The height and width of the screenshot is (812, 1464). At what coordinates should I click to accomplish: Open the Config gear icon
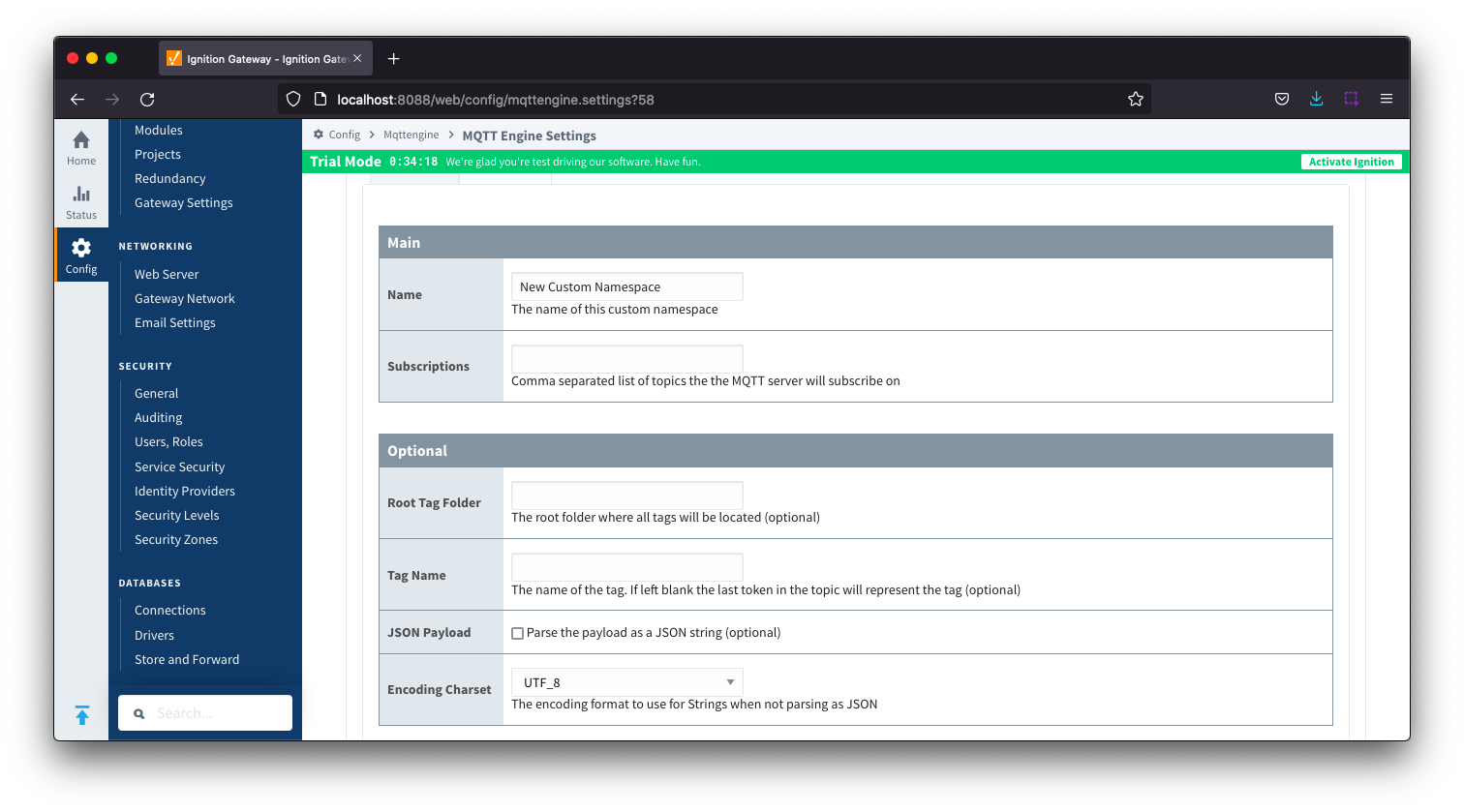[81, 248]
